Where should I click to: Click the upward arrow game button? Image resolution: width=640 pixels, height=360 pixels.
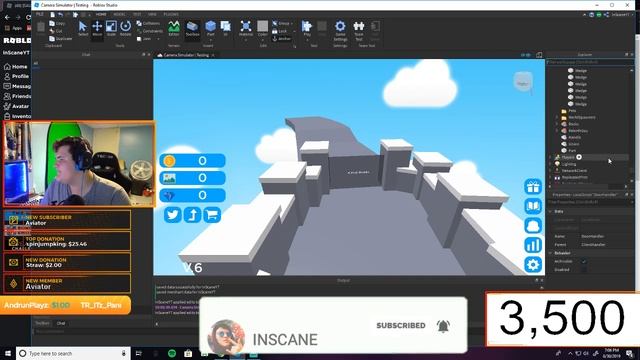point(192,215)
